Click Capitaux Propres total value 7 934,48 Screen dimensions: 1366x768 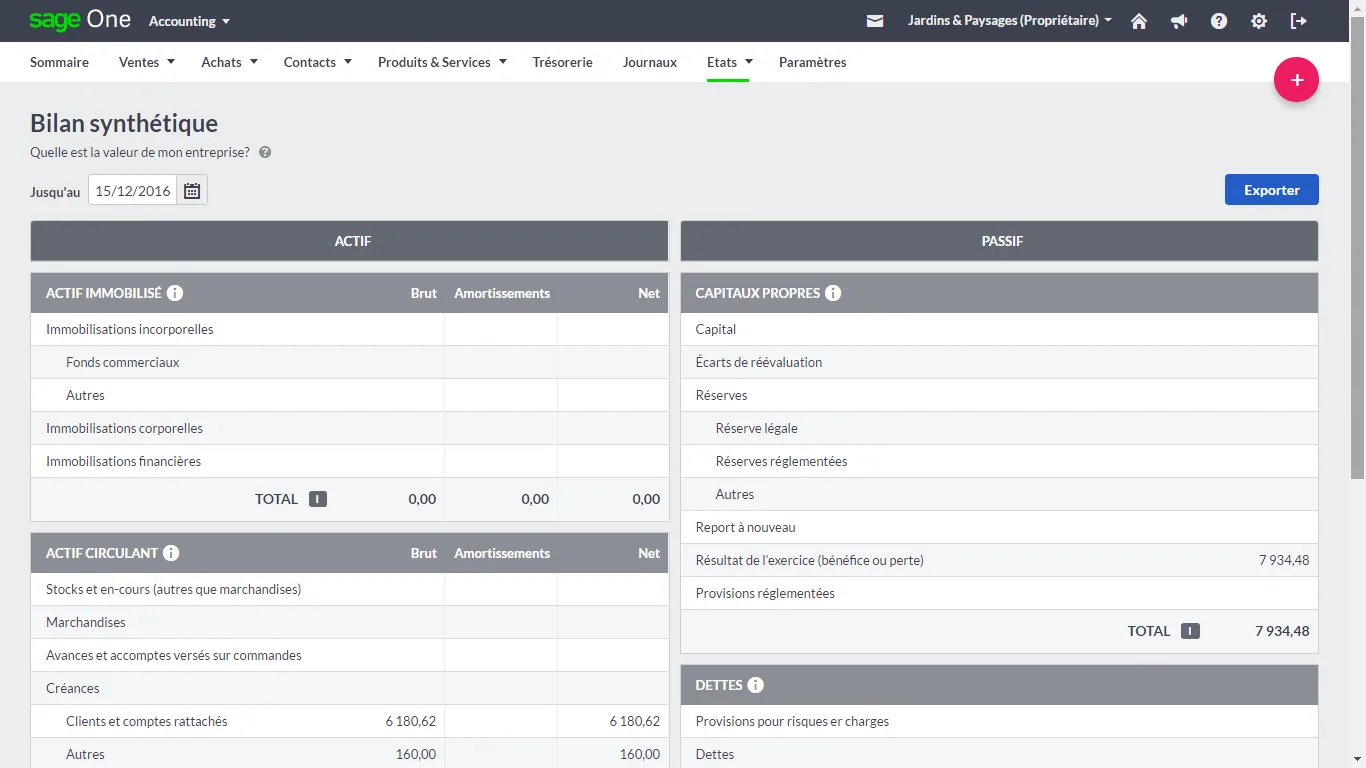(x=1282, y=631)
